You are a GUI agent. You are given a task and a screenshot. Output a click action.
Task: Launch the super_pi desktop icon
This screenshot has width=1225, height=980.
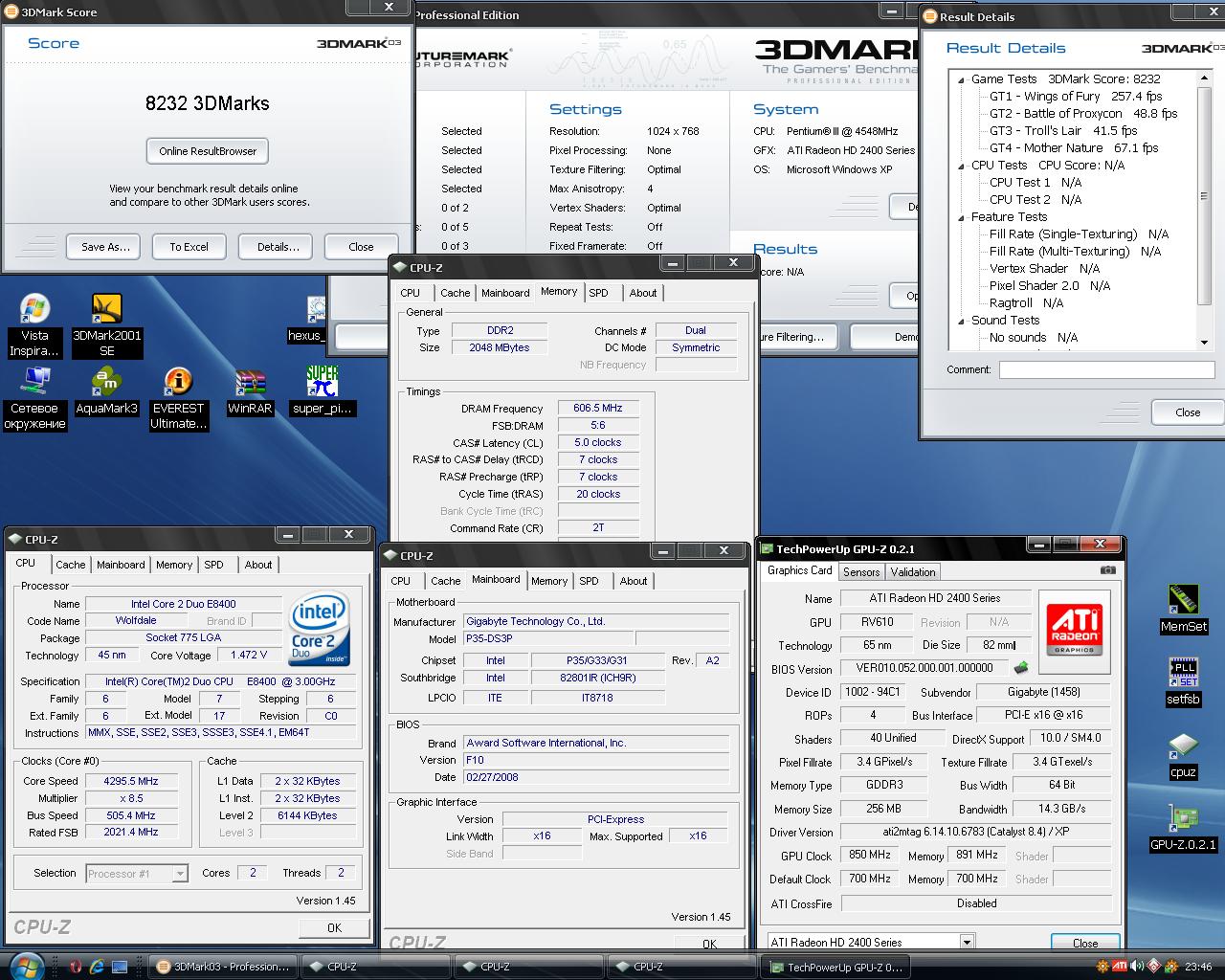click(x=322, y=390)
